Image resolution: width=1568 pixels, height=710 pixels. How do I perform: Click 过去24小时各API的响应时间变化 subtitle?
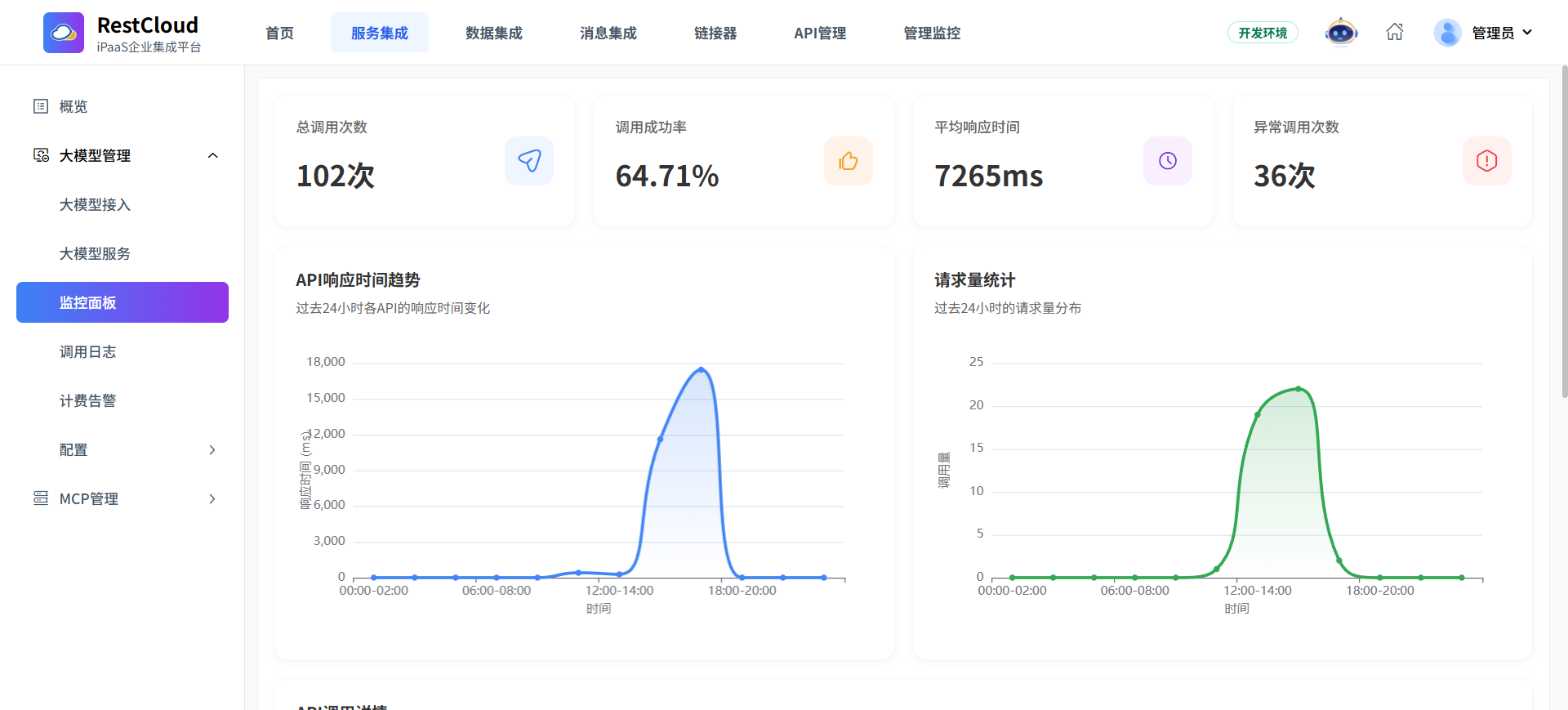393,308
